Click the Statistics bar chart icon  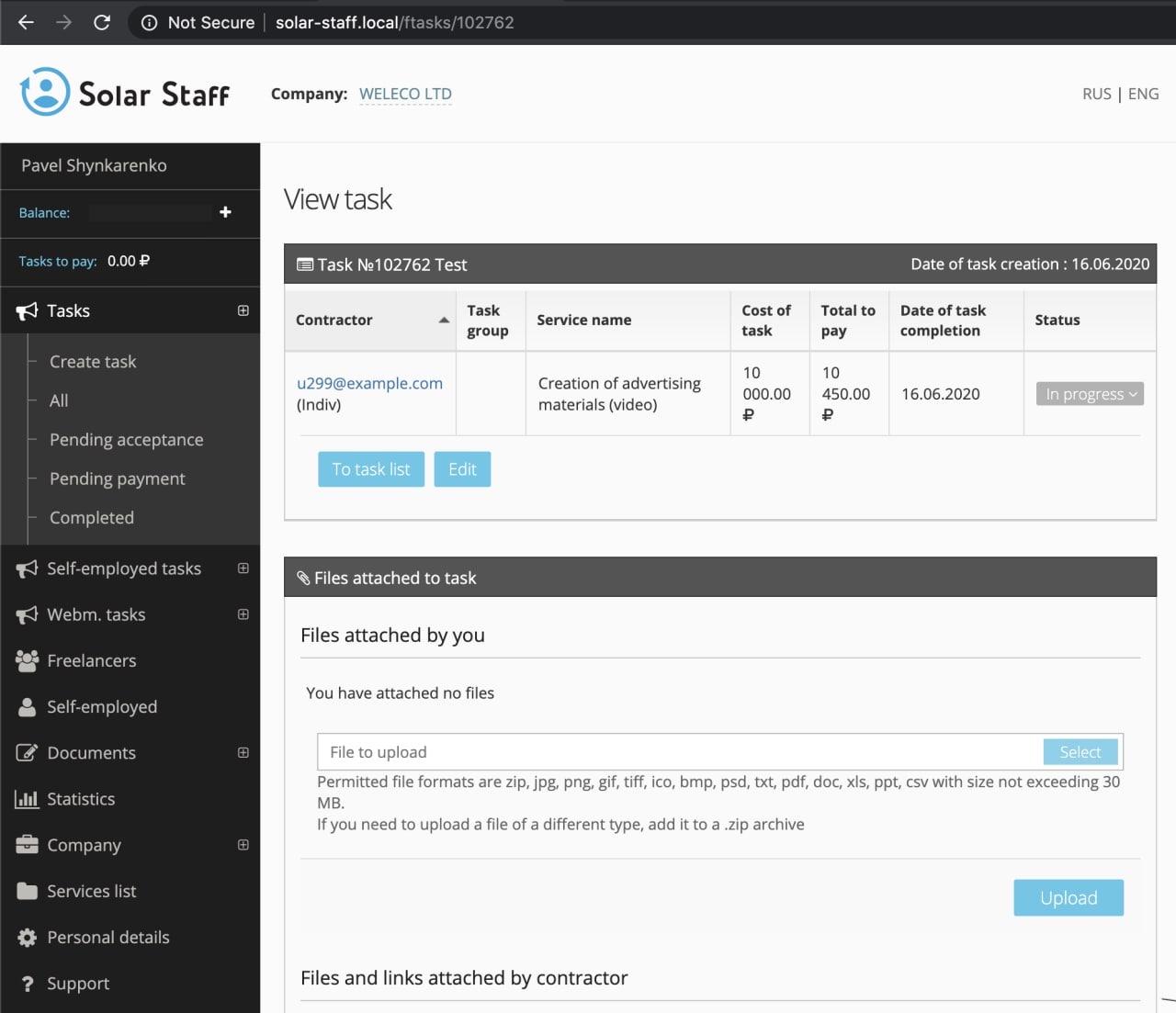pos(27,799)
